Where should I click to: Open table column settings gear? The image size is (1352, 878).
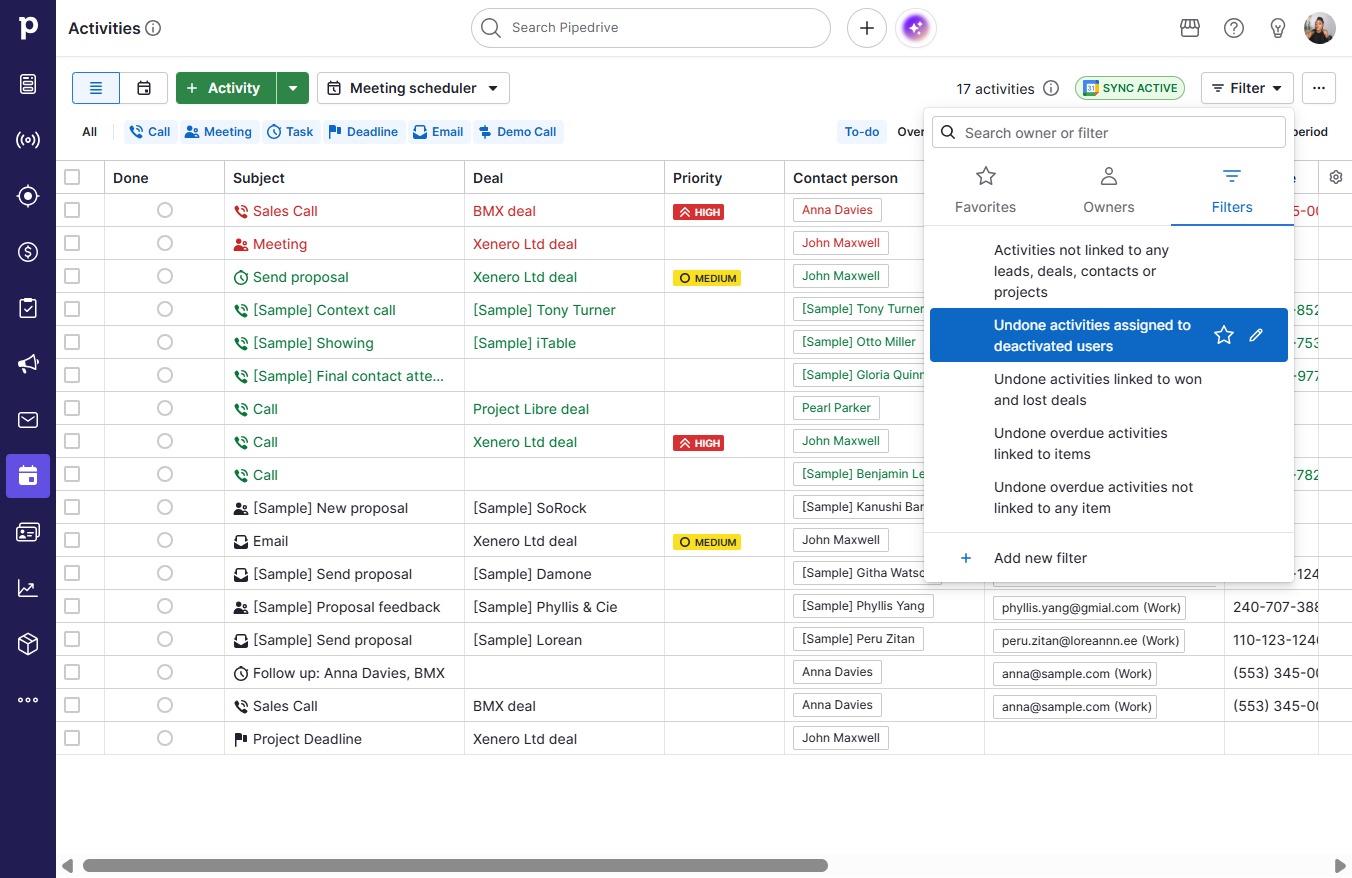click(x=1336, y=177)
